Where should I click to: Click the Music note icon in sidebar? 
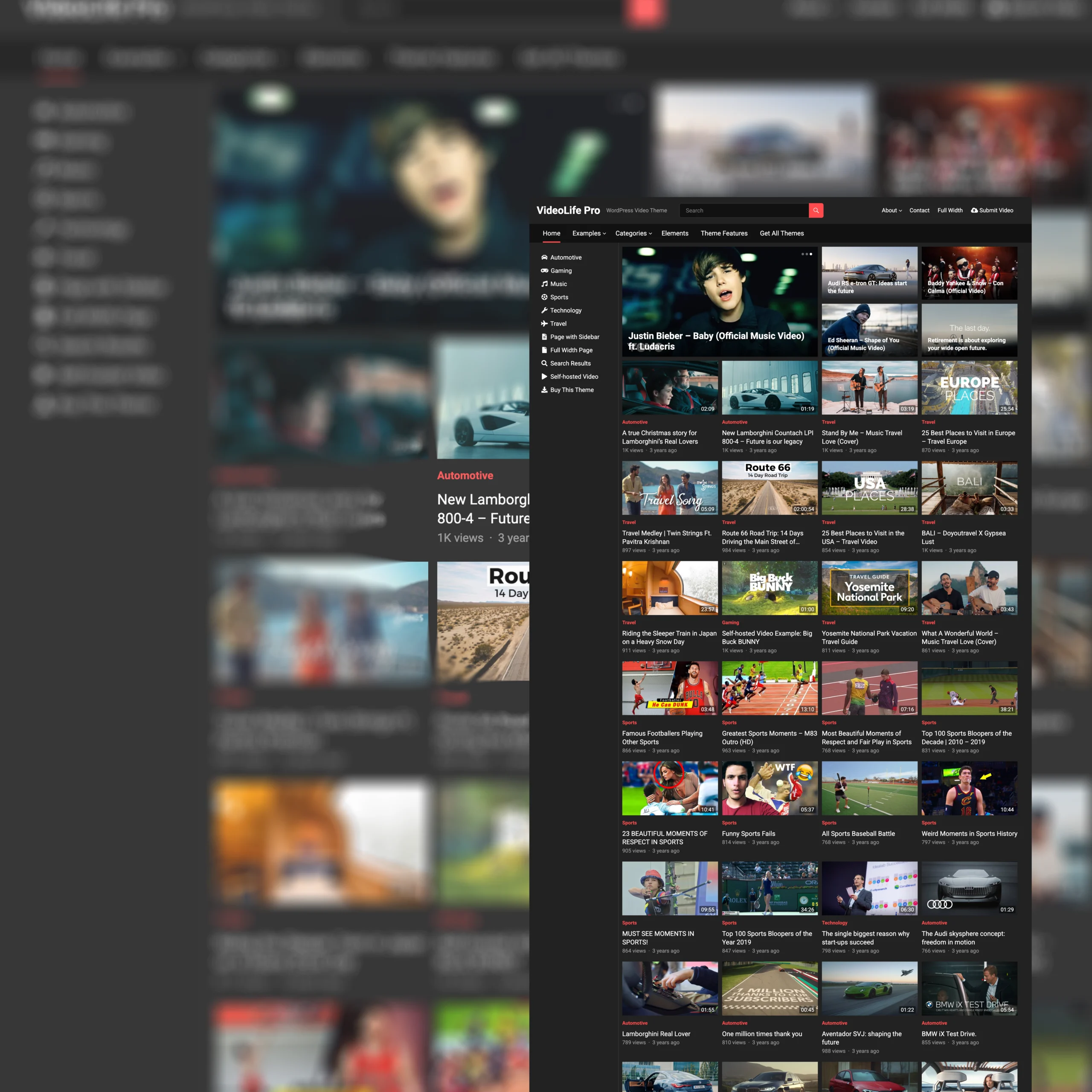coord(544,284)
